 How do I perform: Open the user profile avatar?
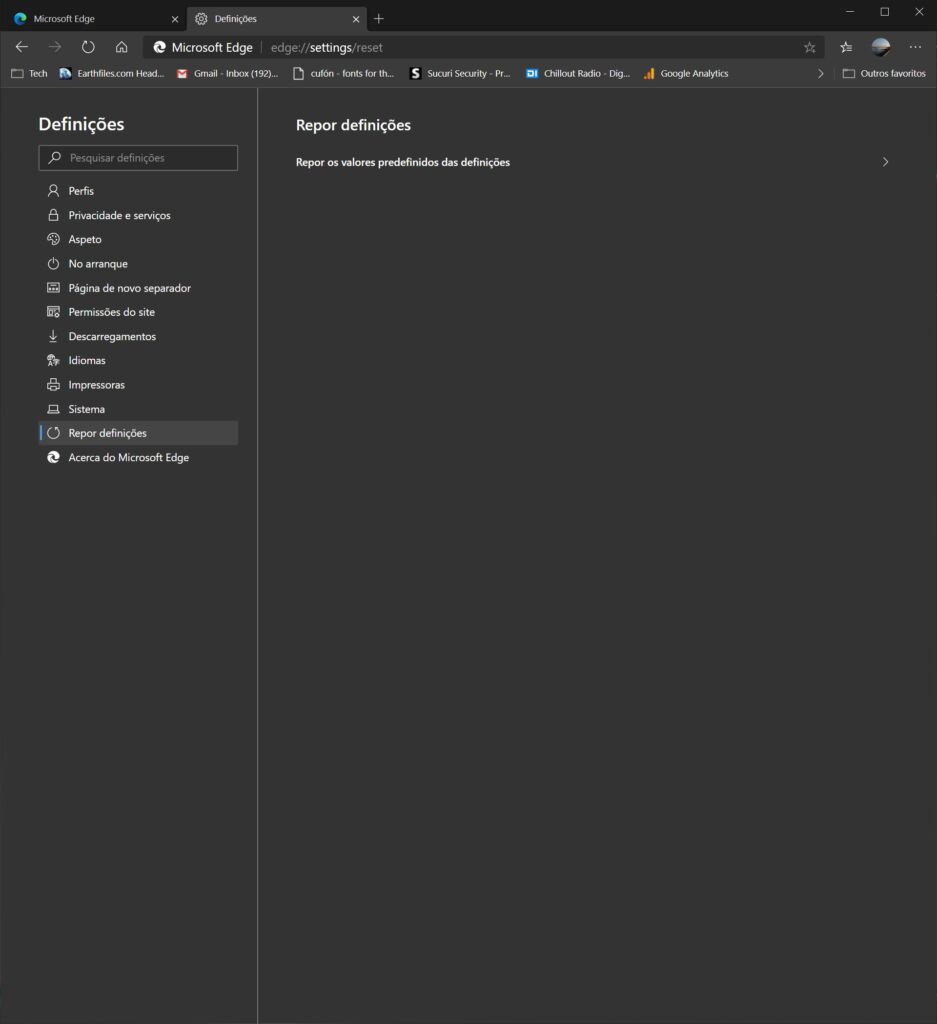coord(881,47)
